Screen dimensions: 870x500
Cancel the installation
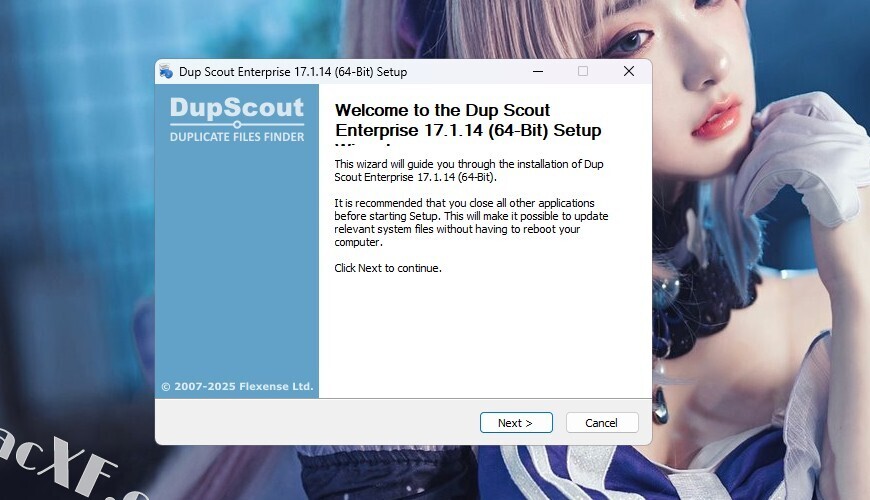[602, 423]
